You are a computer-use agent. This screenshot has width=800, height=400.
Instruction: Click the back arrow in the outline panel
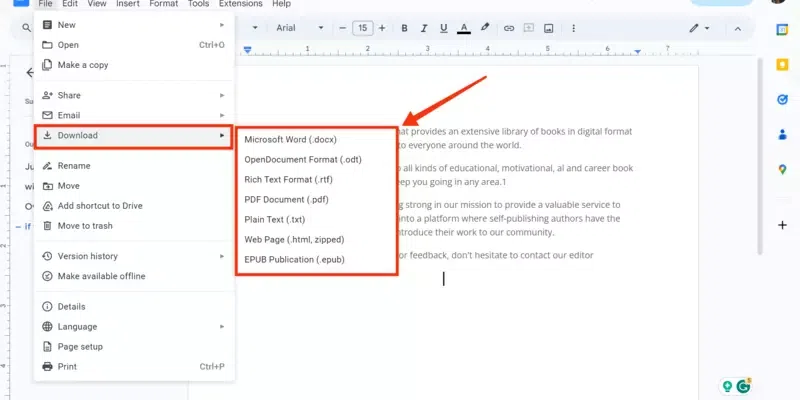click(x=30, y=73)
